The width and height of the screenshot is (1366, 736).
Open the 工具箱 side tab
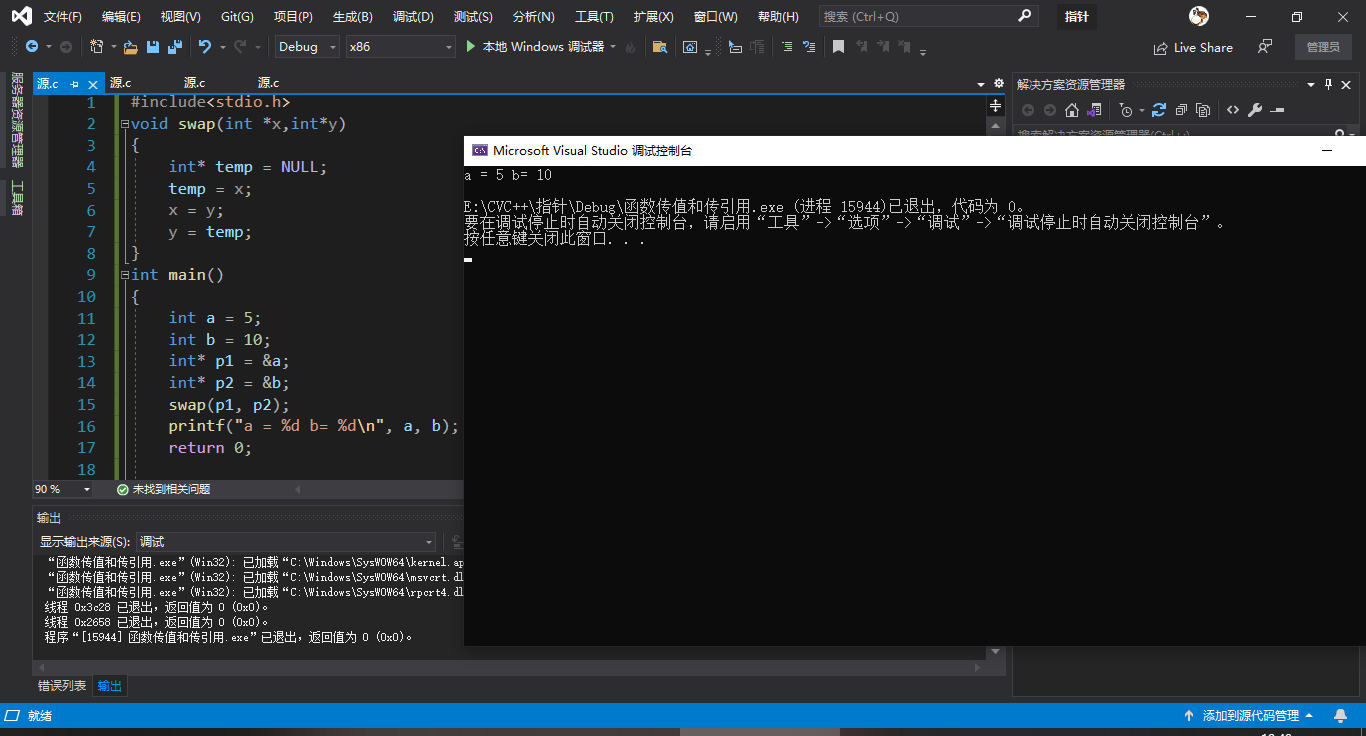[x=17, y=197]
